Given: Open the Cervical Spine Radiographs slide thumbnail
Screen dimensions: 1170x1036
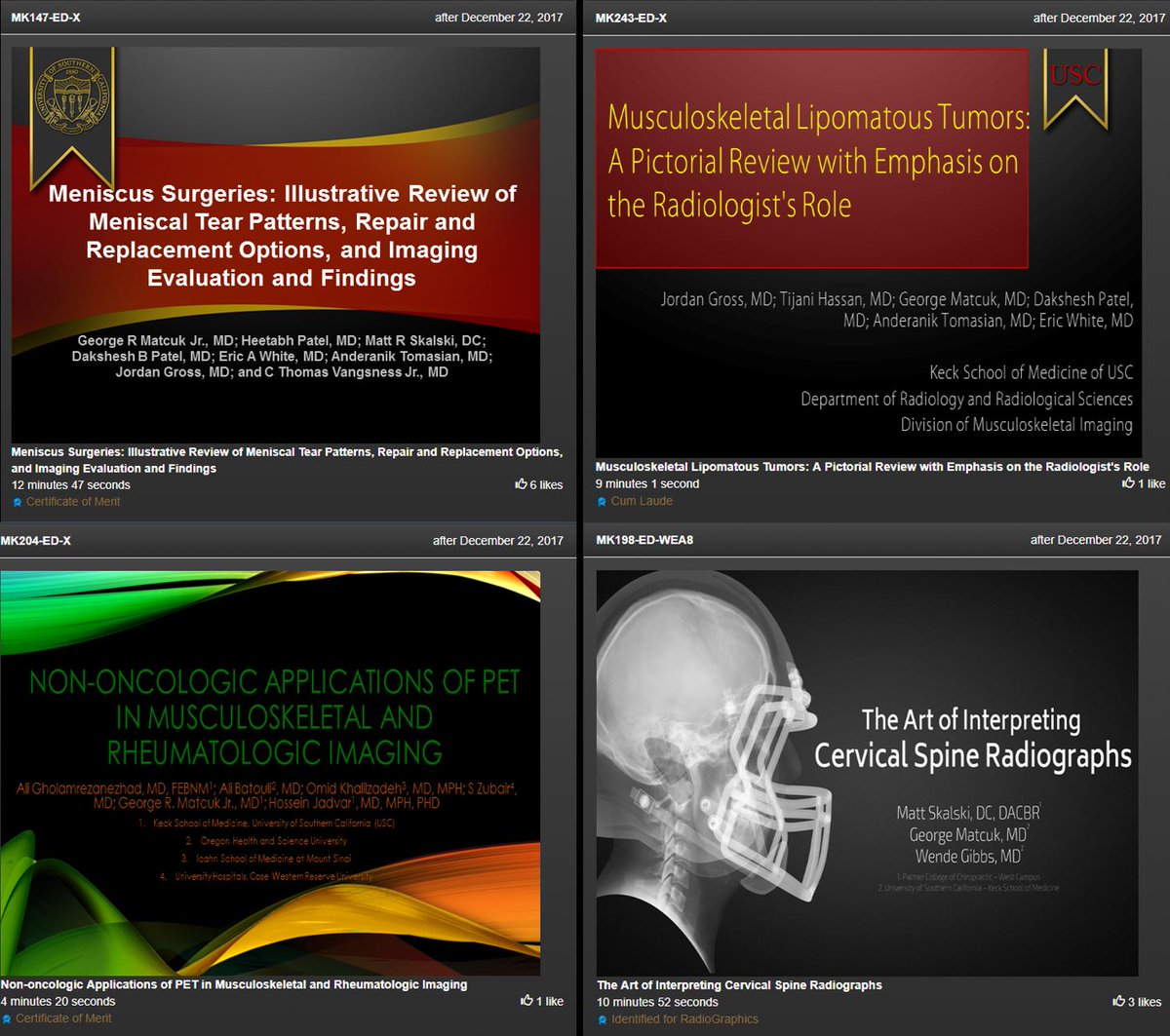Looking at the screenshot, I should click(x=868, y=774).
